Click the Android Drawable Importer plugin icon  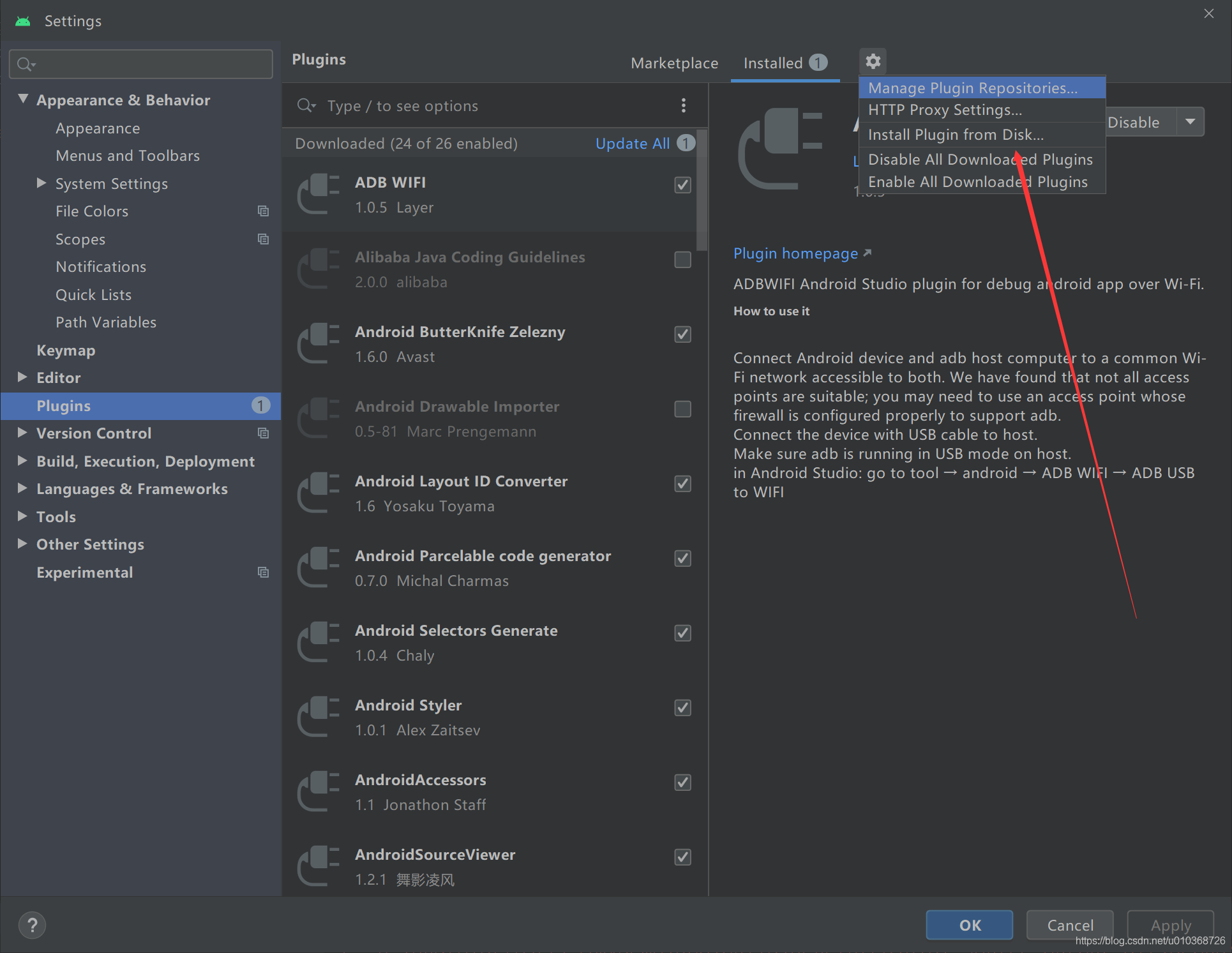click(318, 418)
